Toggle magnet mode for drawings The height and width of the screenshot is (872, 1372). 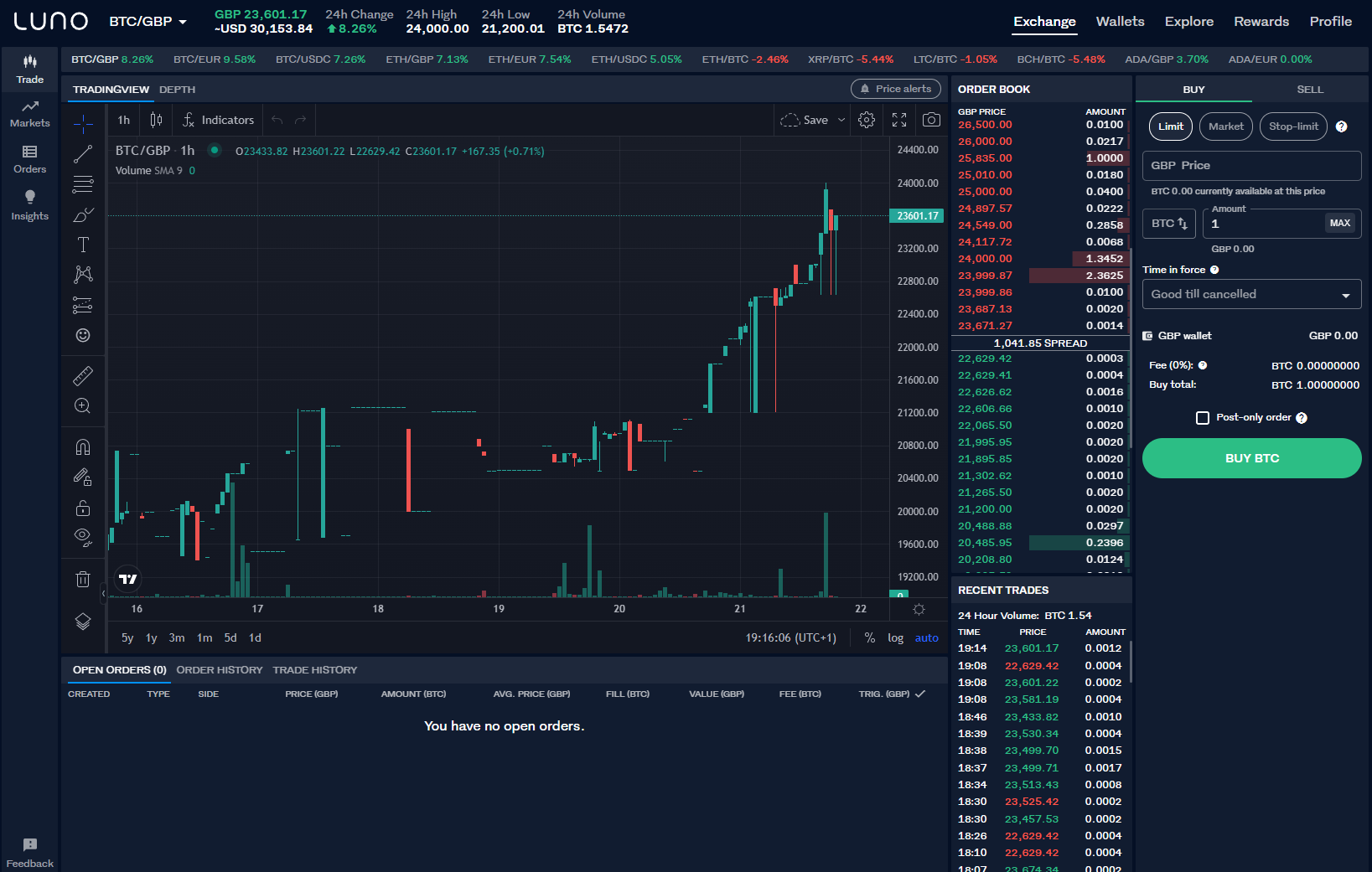[83, 446]
